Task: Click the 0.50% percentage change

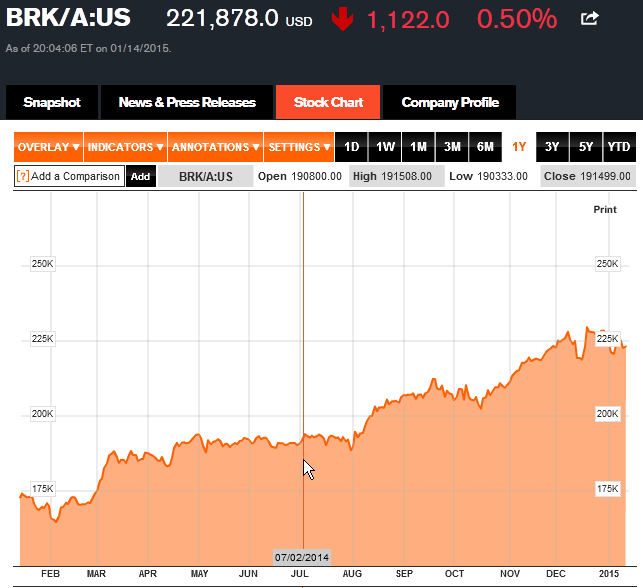Action: (x=517, y=19)
